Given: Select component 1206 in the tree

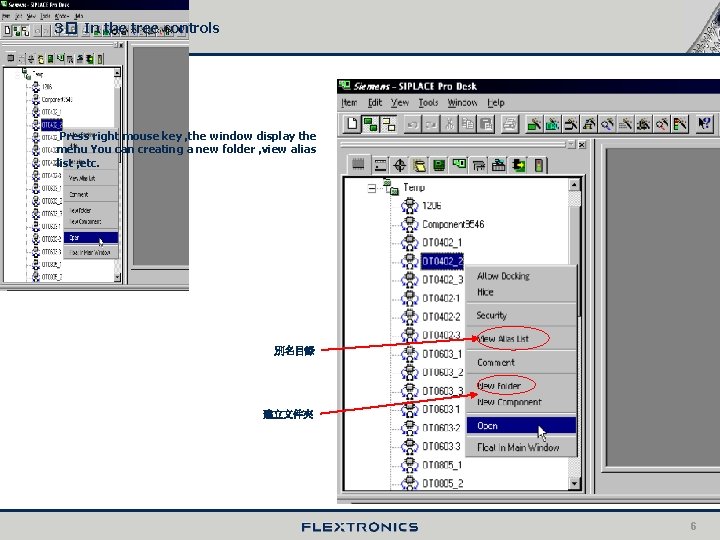Looking at the screenshot, I should click(432, 206).
